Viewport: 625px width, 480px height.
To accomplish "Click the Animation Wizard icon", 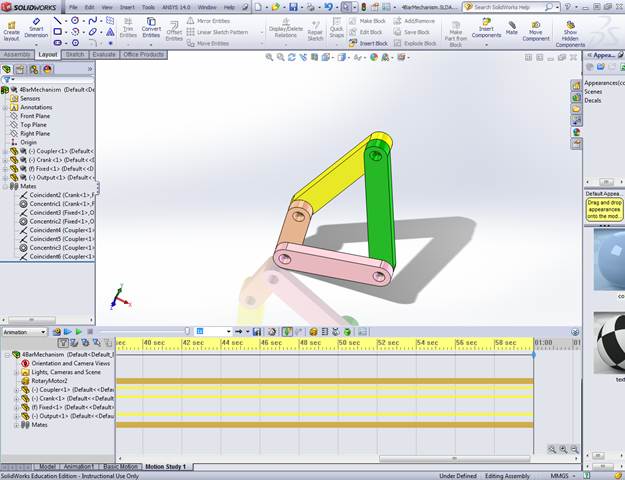I will 272,332.
